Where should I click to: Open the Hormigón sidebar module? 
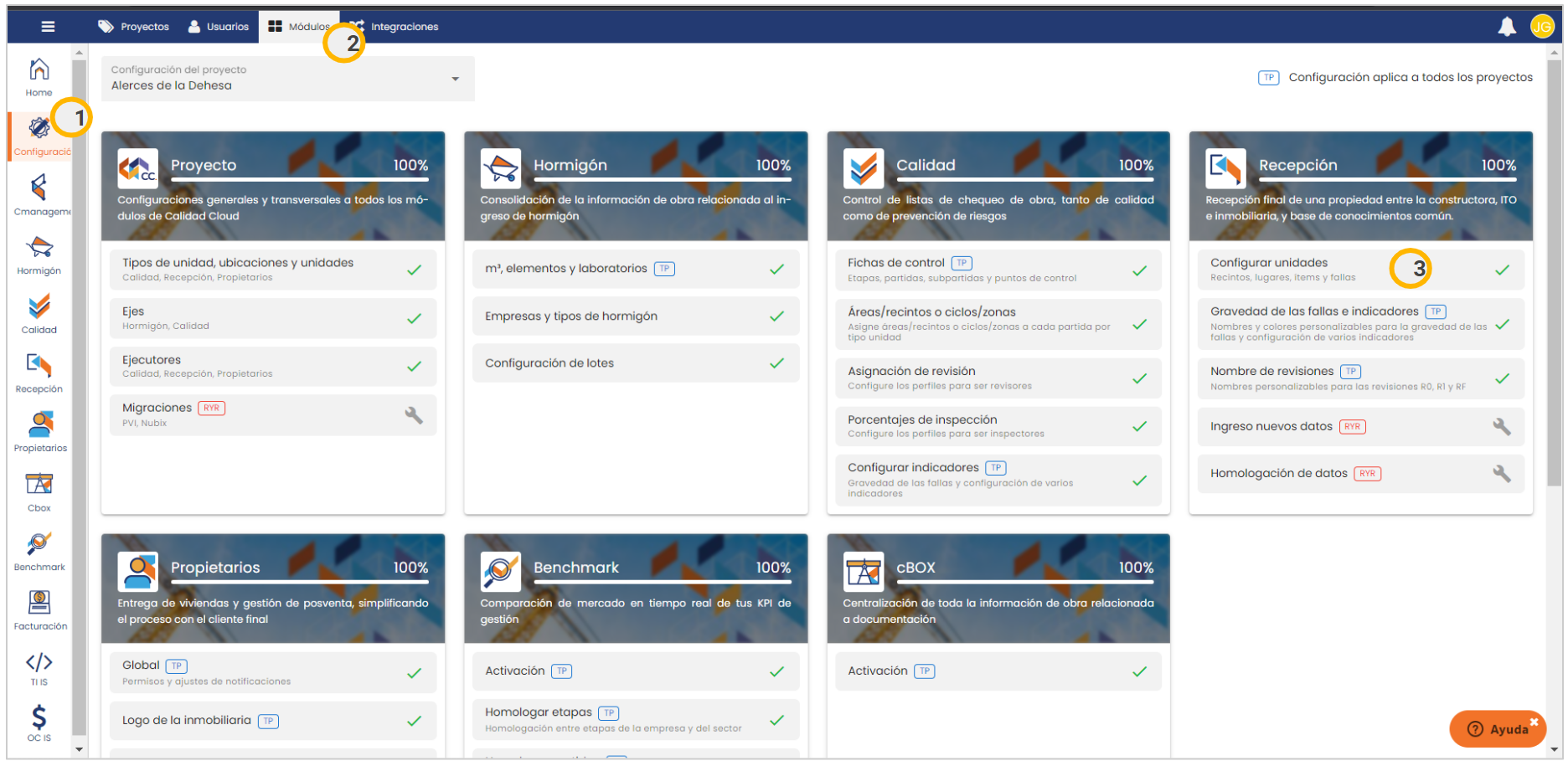tap(39, 254)
